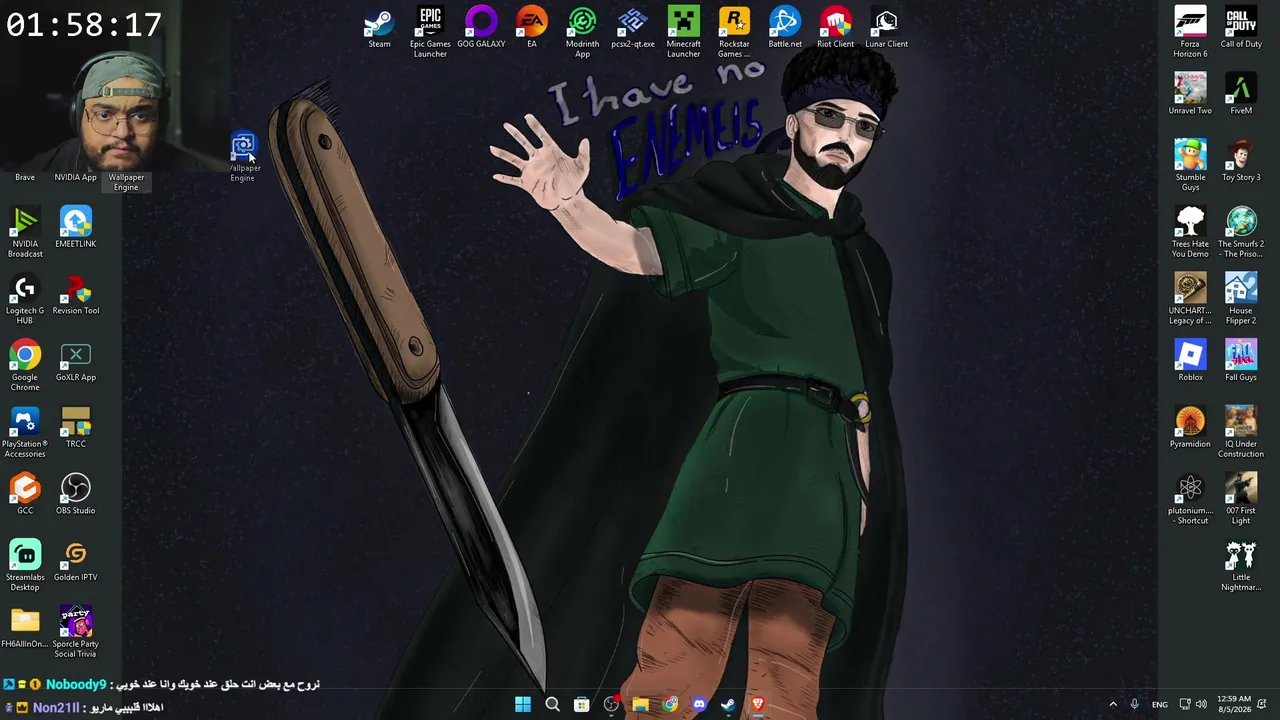Click the GoXLR App icon
The width and height of the screenshot is (1280, 720).
[x=76, y=362]
